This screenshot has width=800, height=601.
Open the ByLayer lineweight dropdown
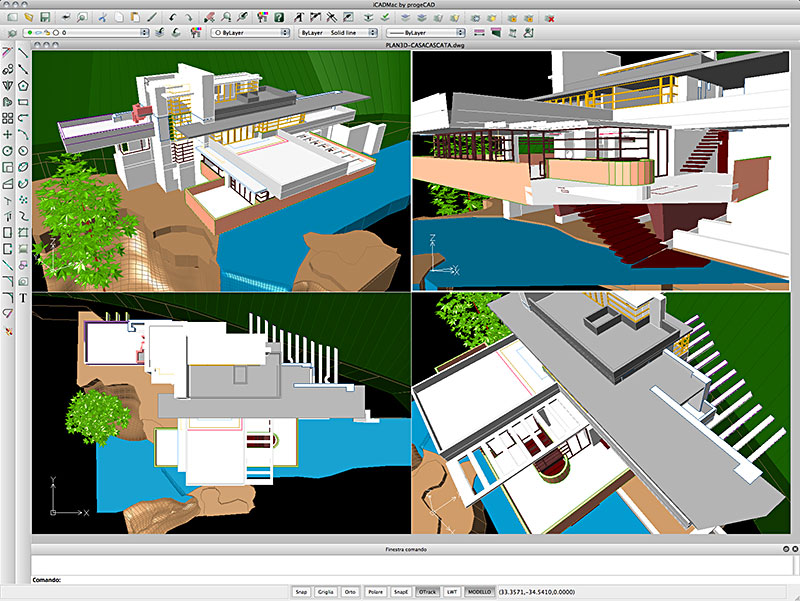click(425, 33)
